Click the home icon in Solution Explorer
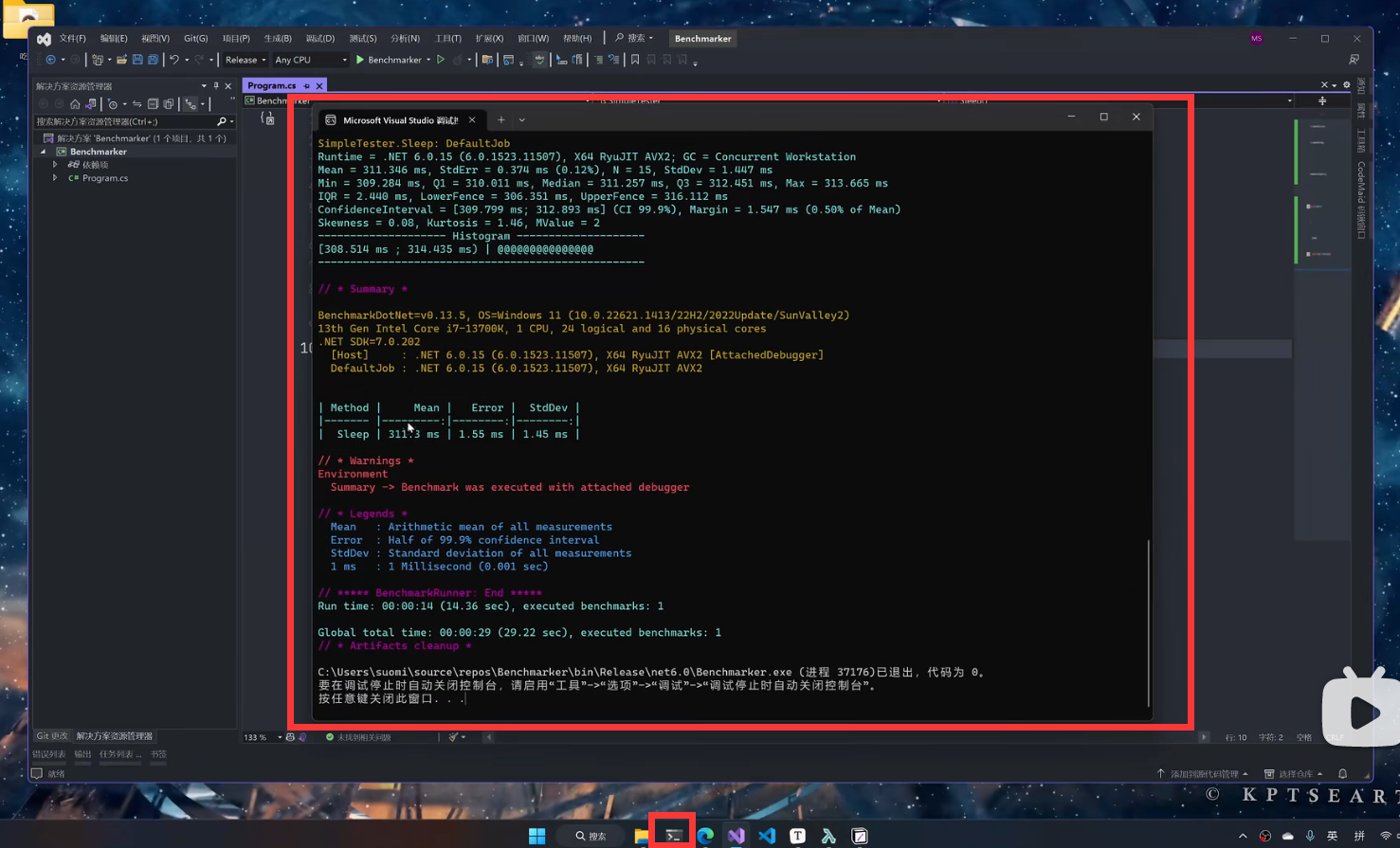Viewport: 1400px width, 848px height. tap(75, 103)
